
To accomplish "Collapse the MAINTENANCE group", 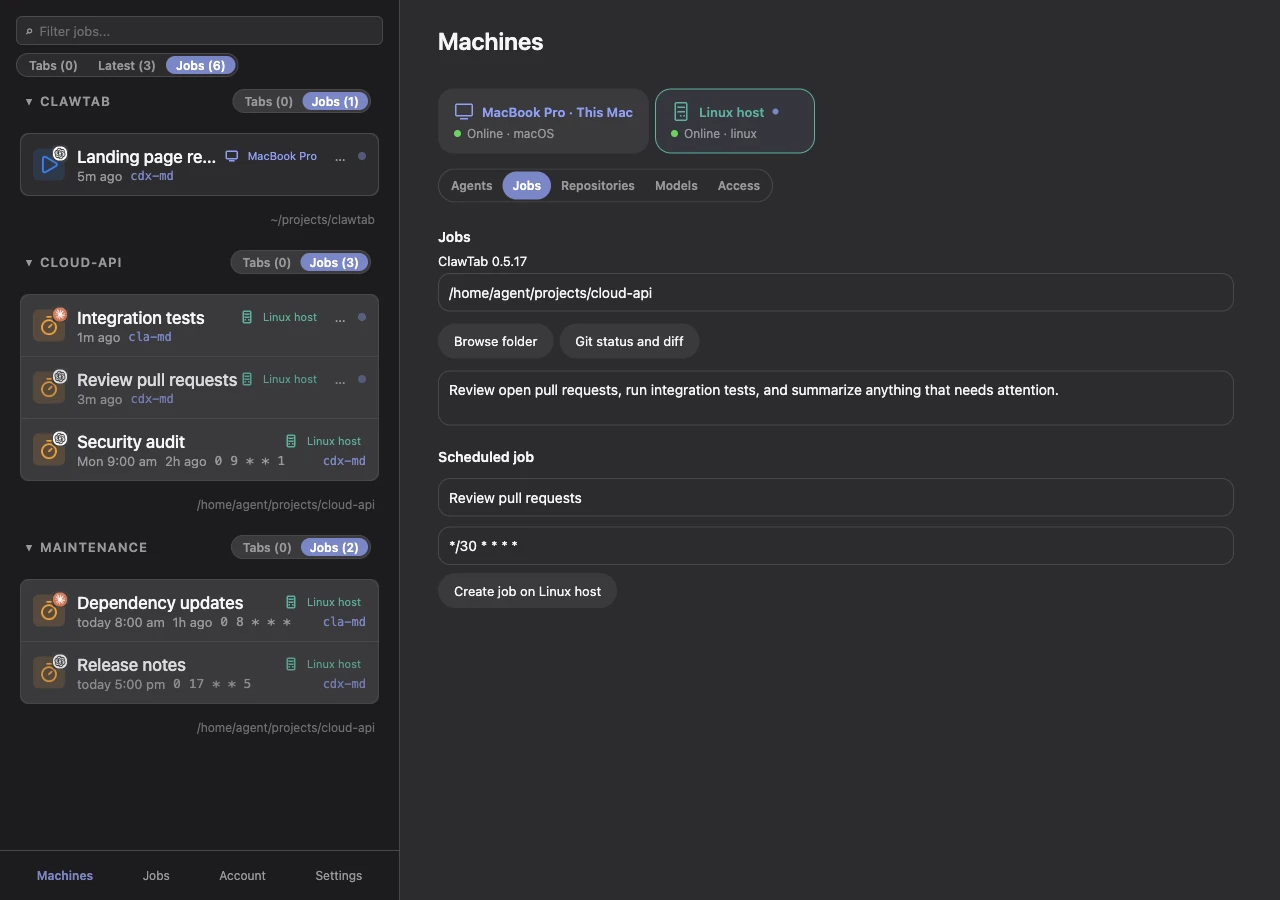I will [x=29, y=548].
